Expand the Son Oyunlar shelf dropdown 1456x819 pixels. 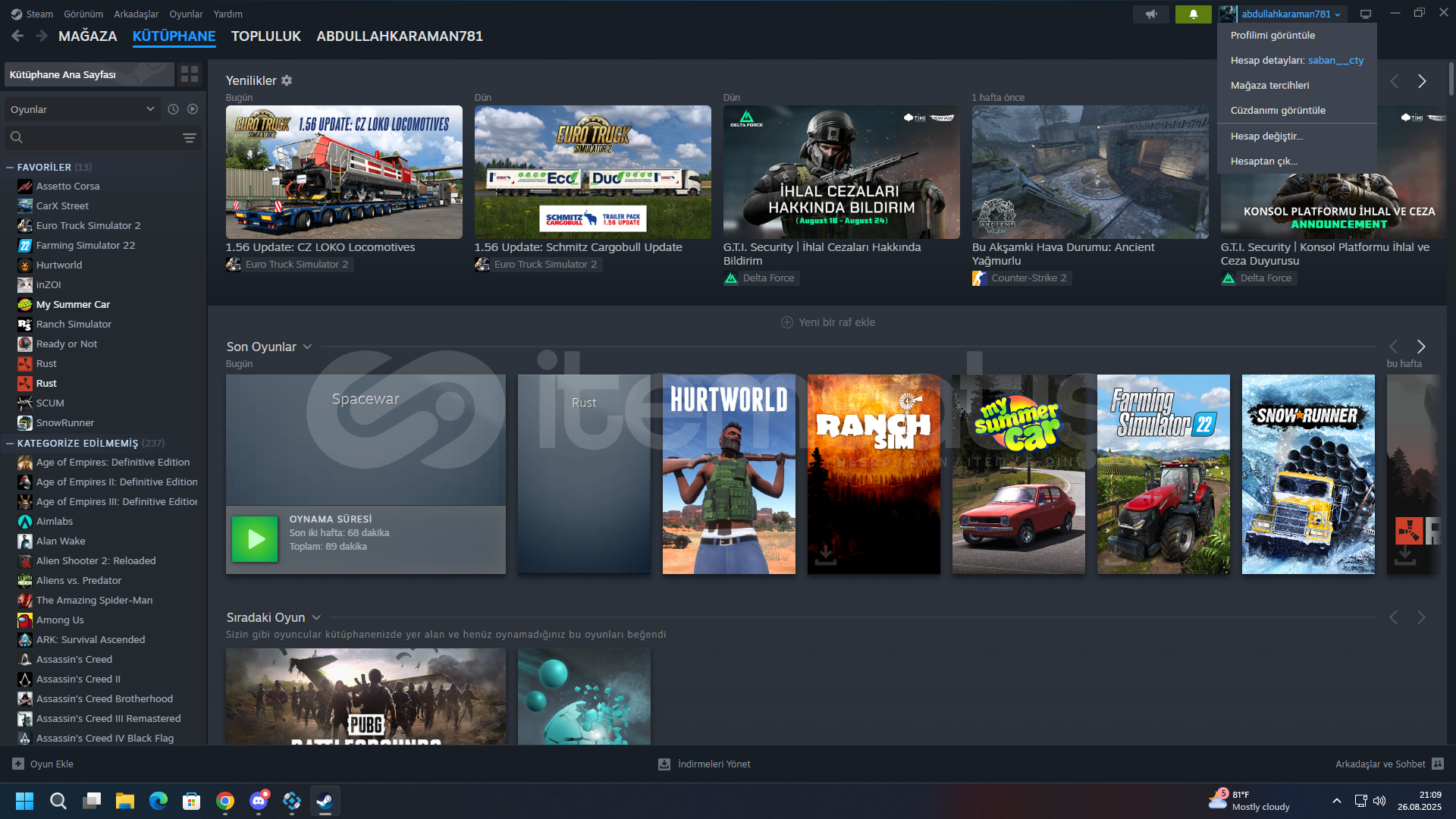click(x=307, y=347)
